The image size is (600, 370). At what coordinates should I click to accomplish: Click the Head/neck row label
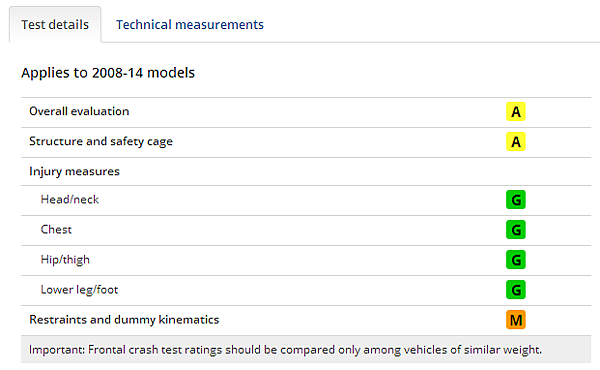point(70,199)
